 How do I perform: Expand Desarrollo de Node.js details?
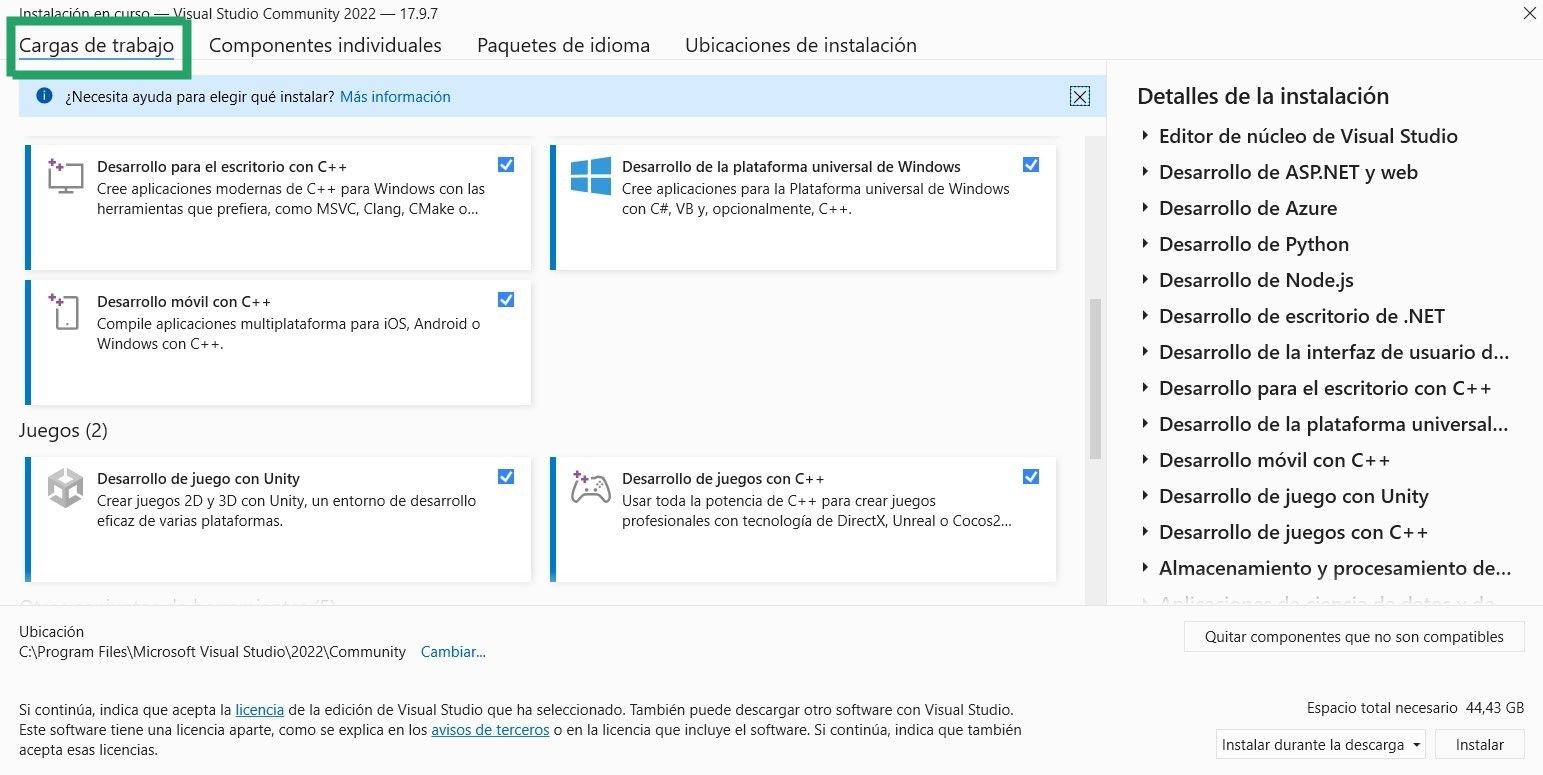click(x=1144, y=280)
